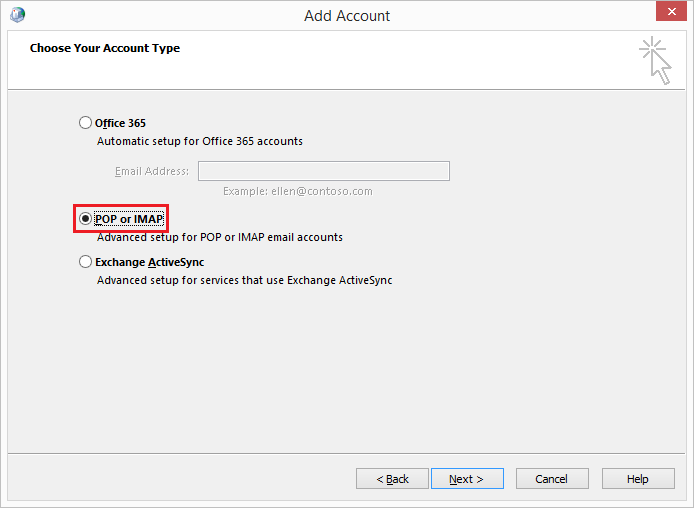The width and height of the screenshot is (694, 508).
Task: Open Help for the dialog
Action: click(638, 479)
